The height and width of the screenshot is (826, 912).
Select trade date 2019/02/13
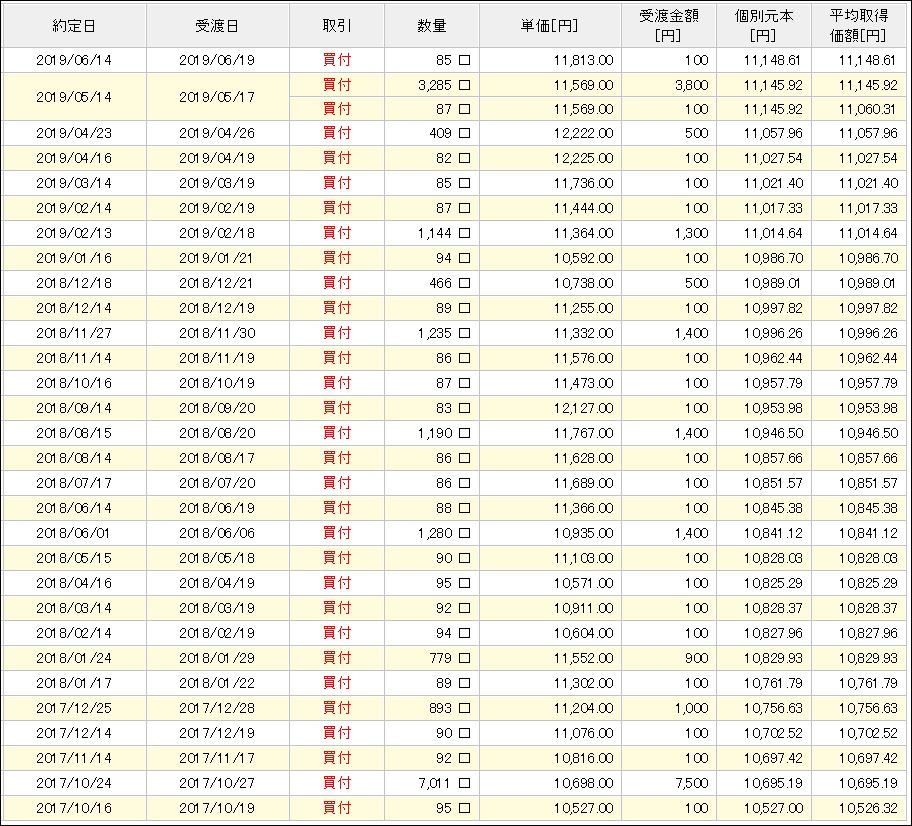pos(74,233)
